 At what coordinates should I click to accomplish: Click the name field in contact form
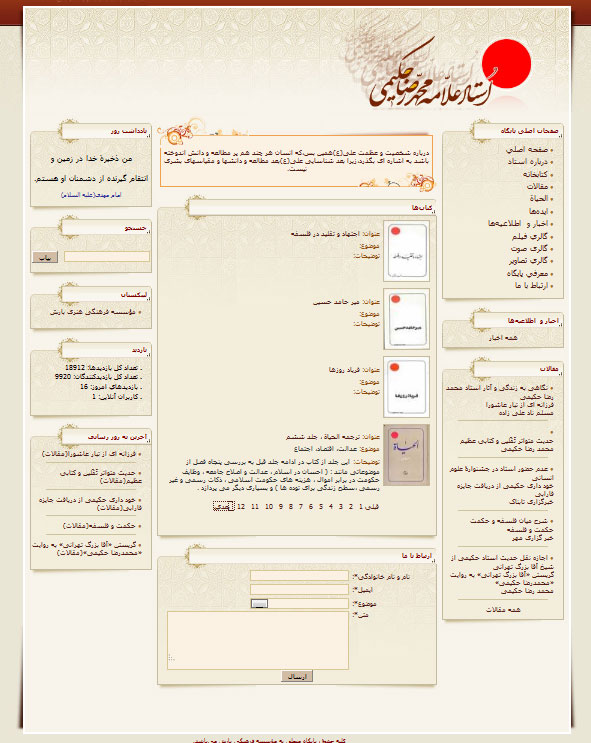(299, 576)
